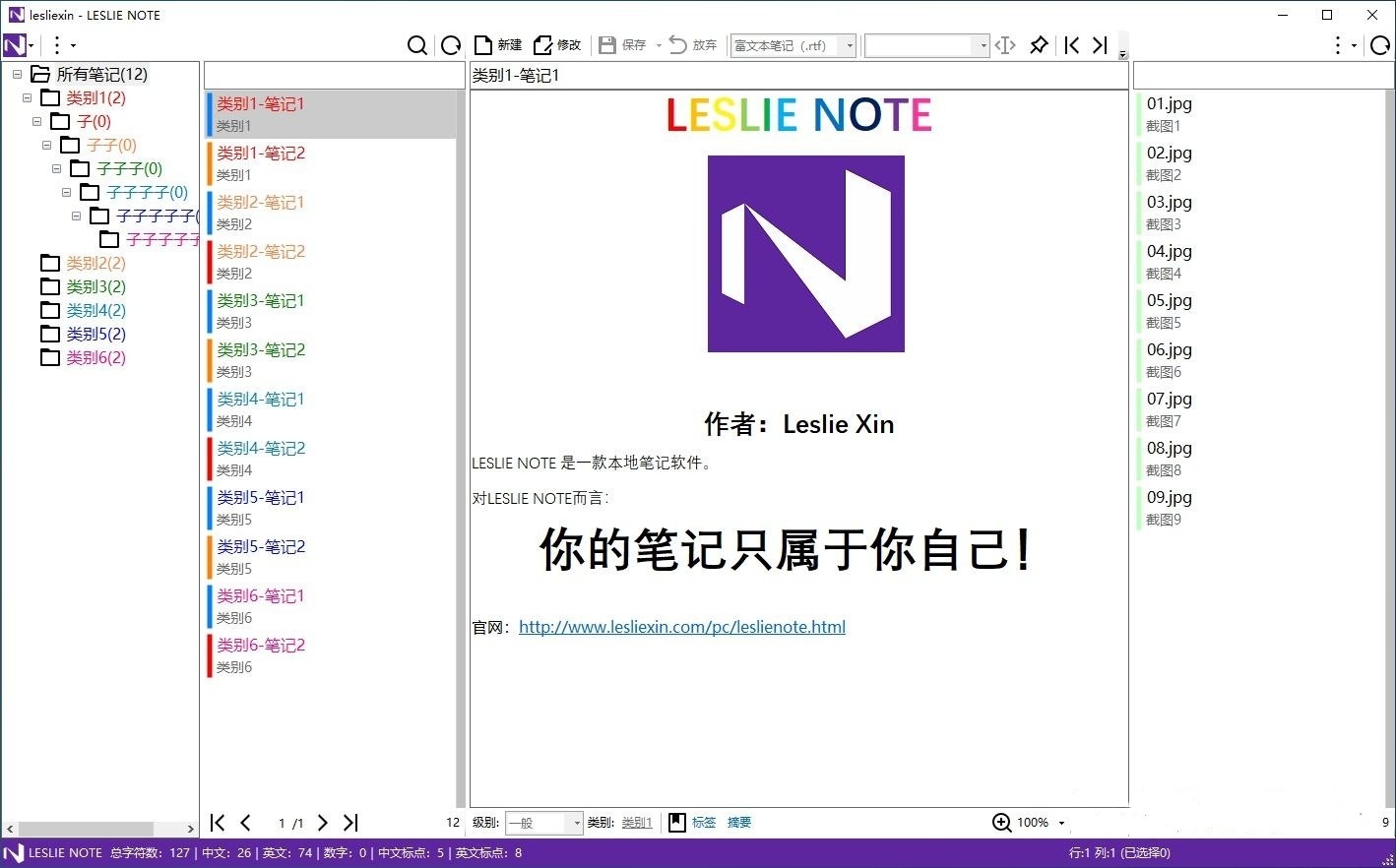
Task: Click the bookmark tag icon
Action: tap(677, 823)
